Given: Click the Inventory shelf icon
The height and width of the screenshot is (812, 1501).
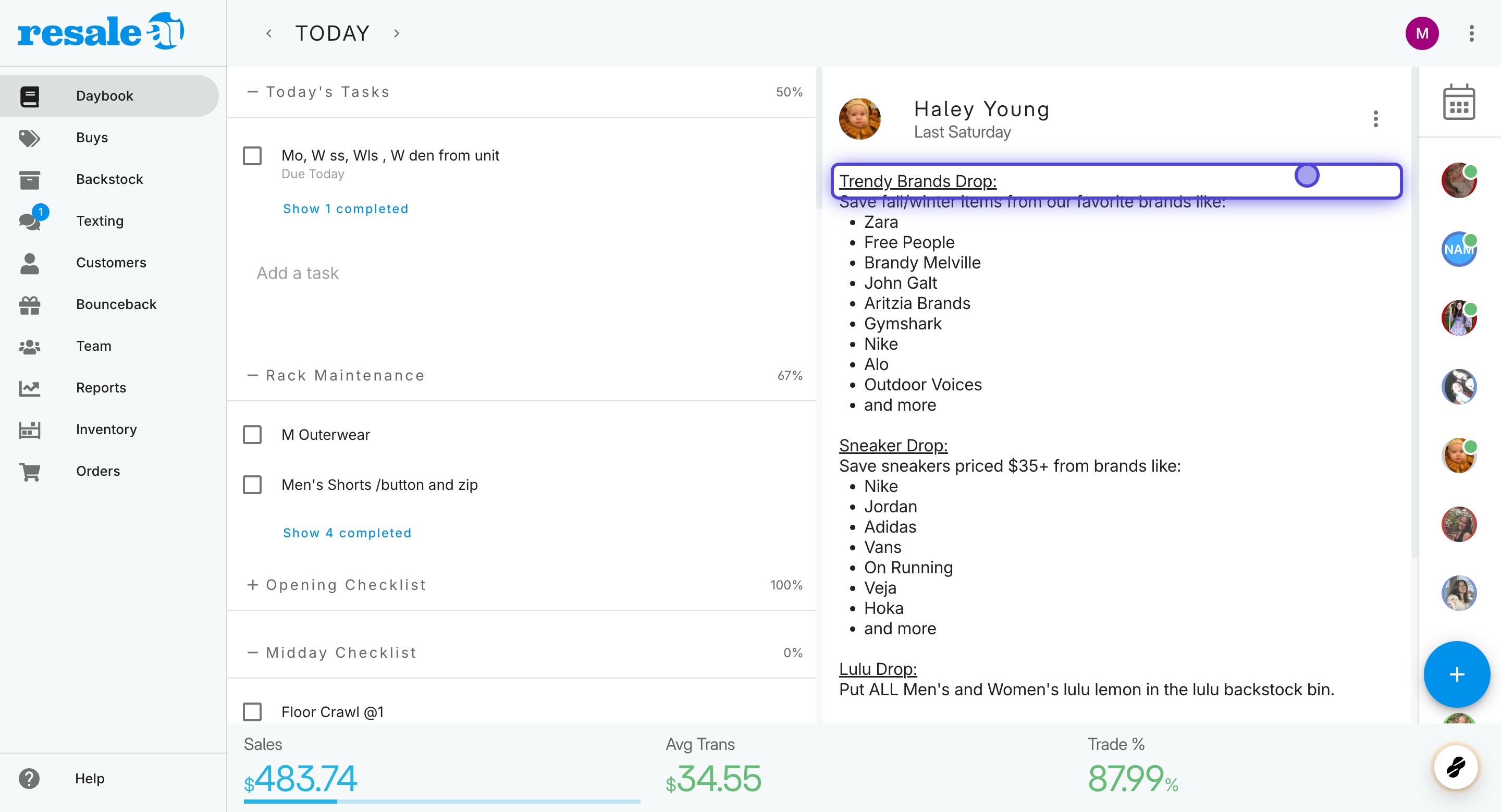Looking at the screenshot, I should (29, 430).
